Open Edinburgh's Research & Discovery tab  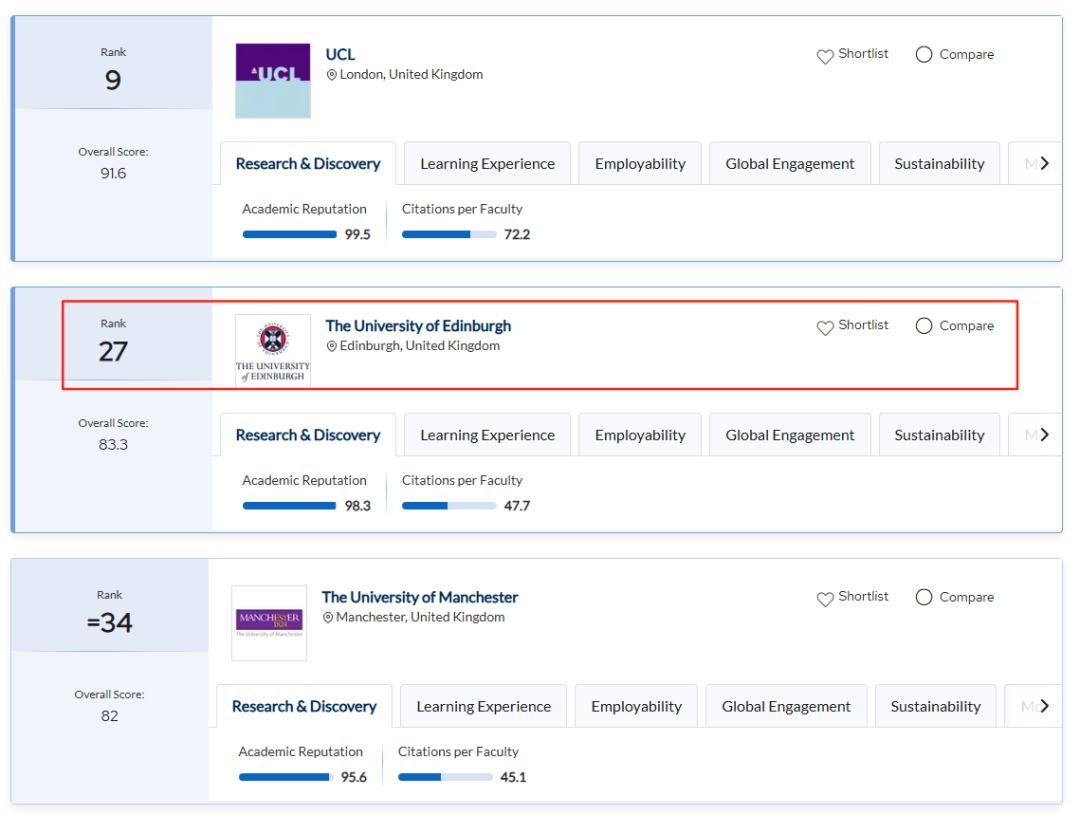[308, 435]
